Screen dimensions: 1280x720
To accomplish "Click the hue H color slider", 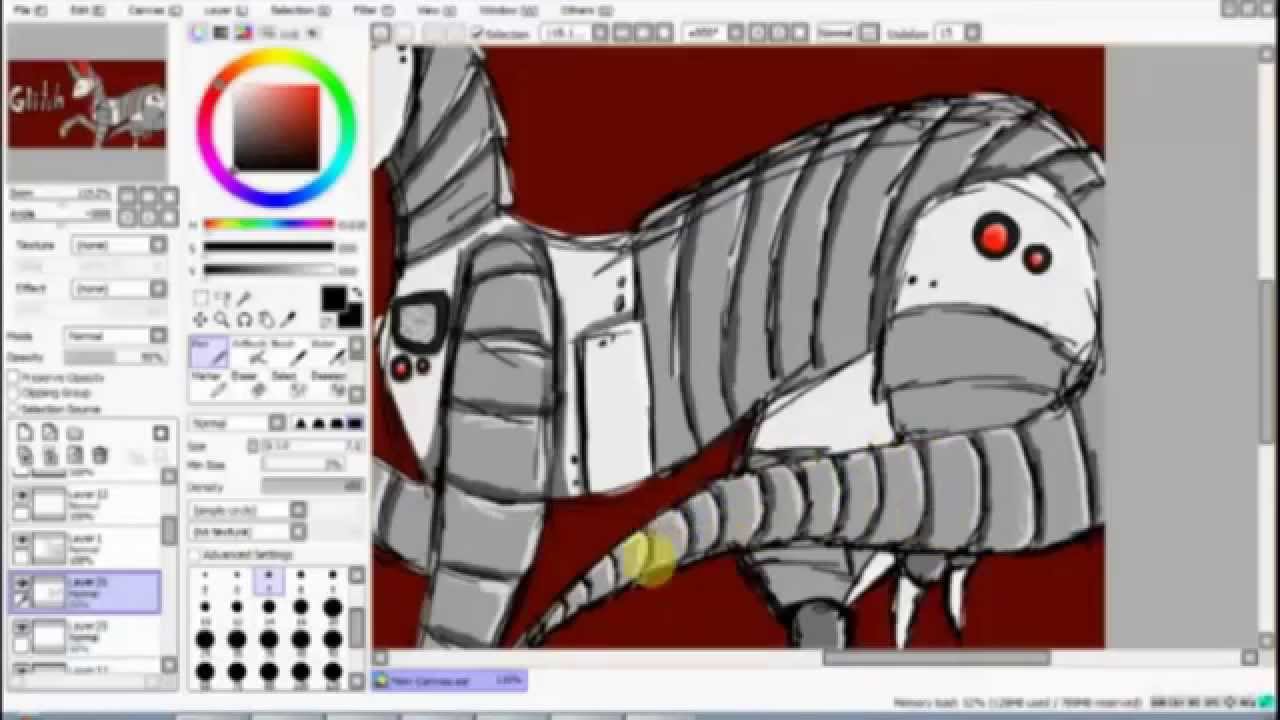I will 269,225.
